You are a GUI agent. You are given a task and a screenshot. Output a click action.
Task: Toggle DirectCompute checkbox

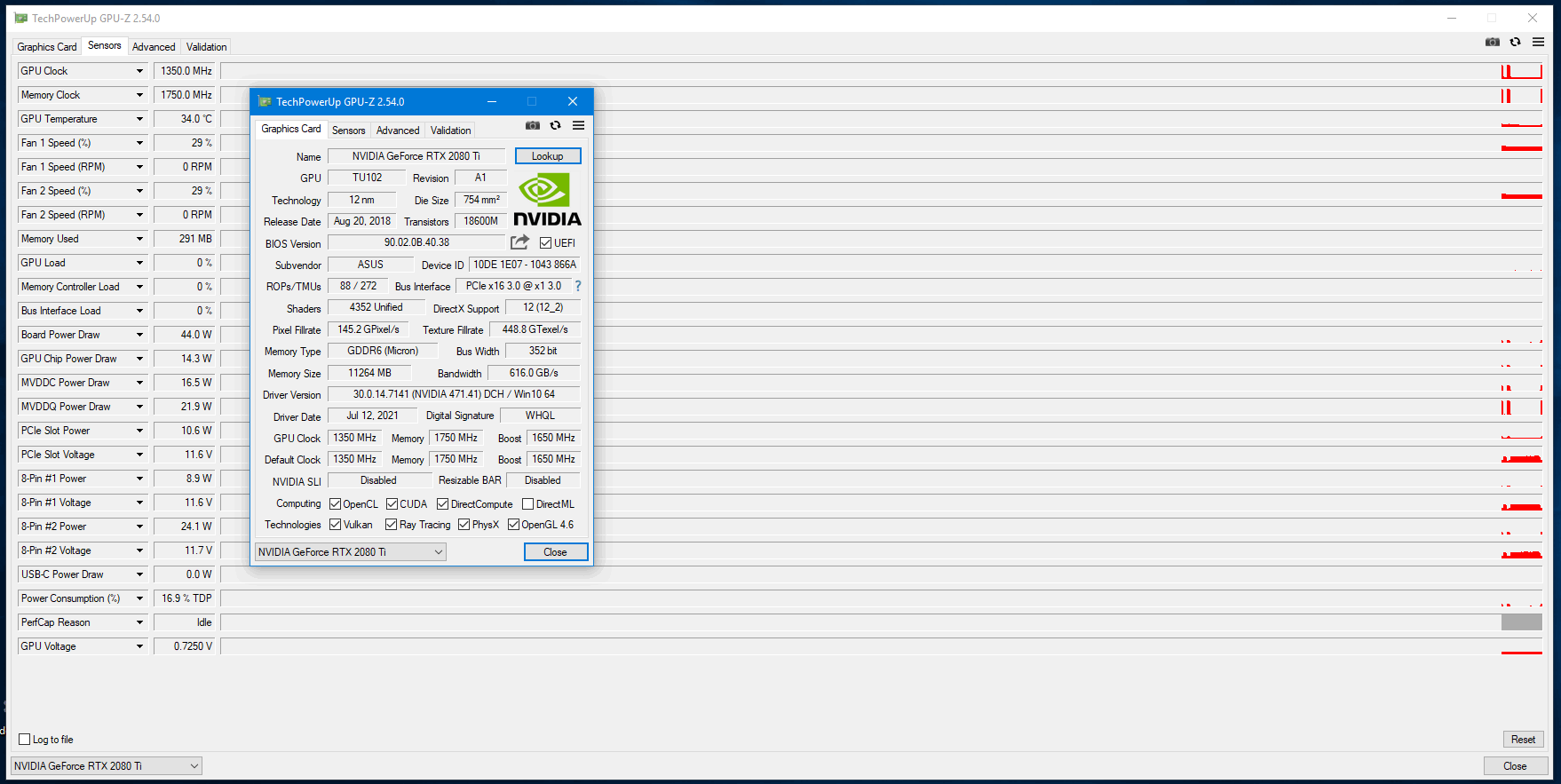pos(443,504)
